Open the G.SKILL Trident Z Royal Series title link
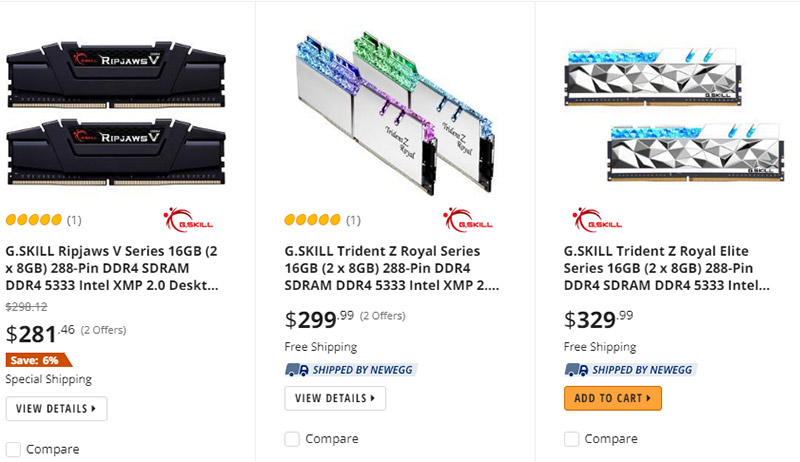Image resolution: width=800 pixels, height=462 pixels. pos(391,268)
